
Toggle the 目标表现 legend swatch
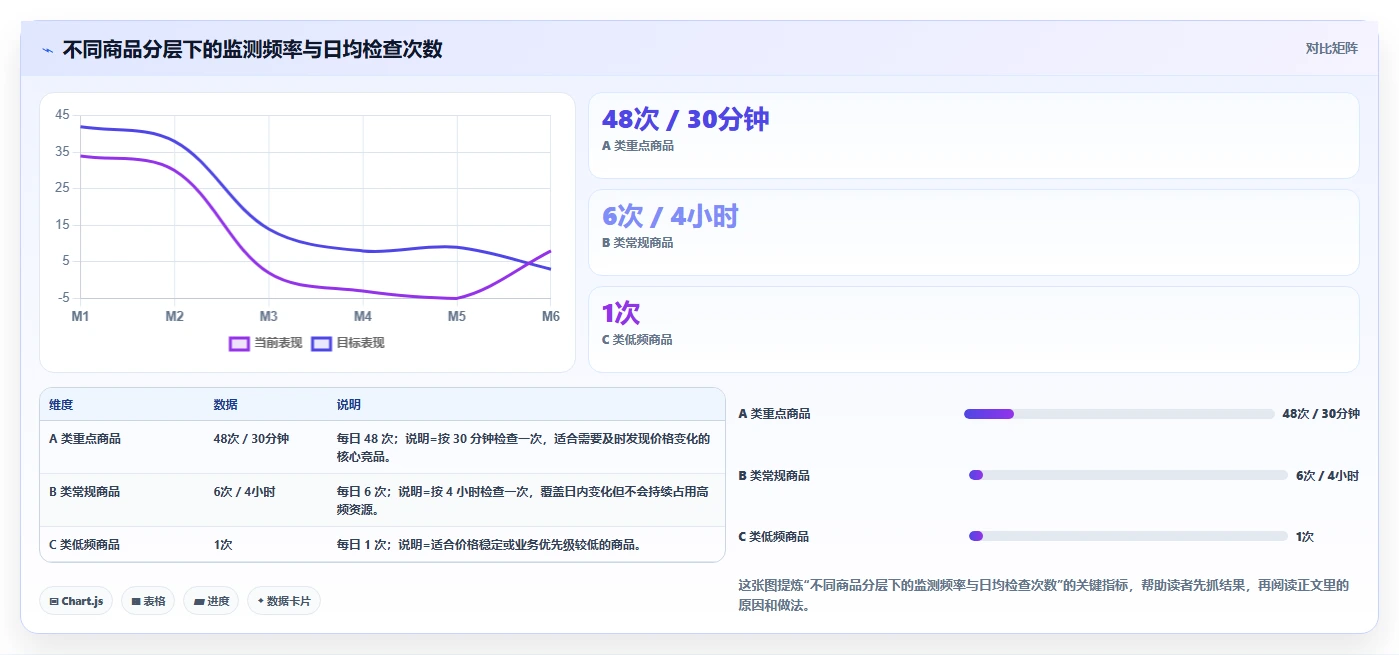pos(322,343)
